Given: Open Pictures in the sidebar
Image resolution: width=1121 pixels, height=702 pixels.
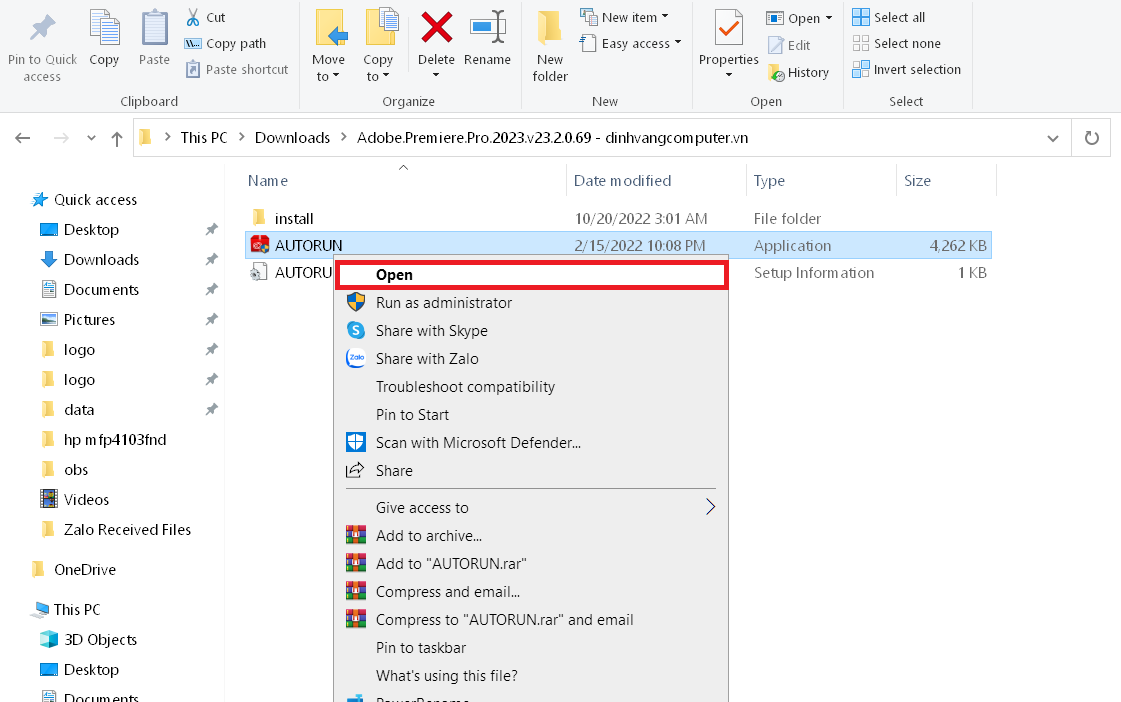Looking at the screenshot, I should click(x=78, y=320).
